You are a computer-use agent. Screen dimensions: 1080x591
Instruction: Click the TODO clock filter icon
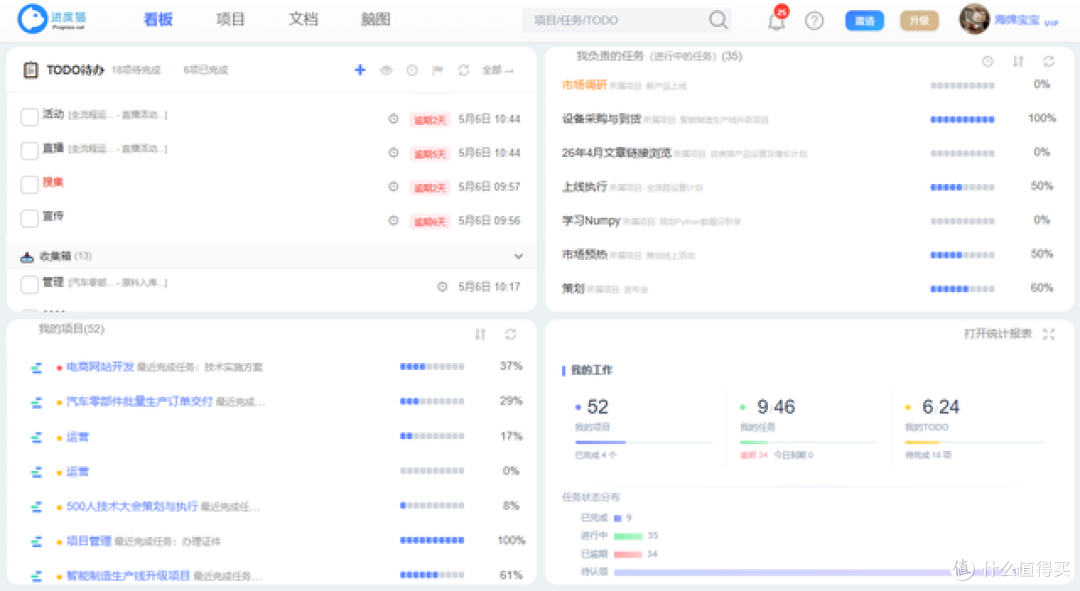pos(412,70)
